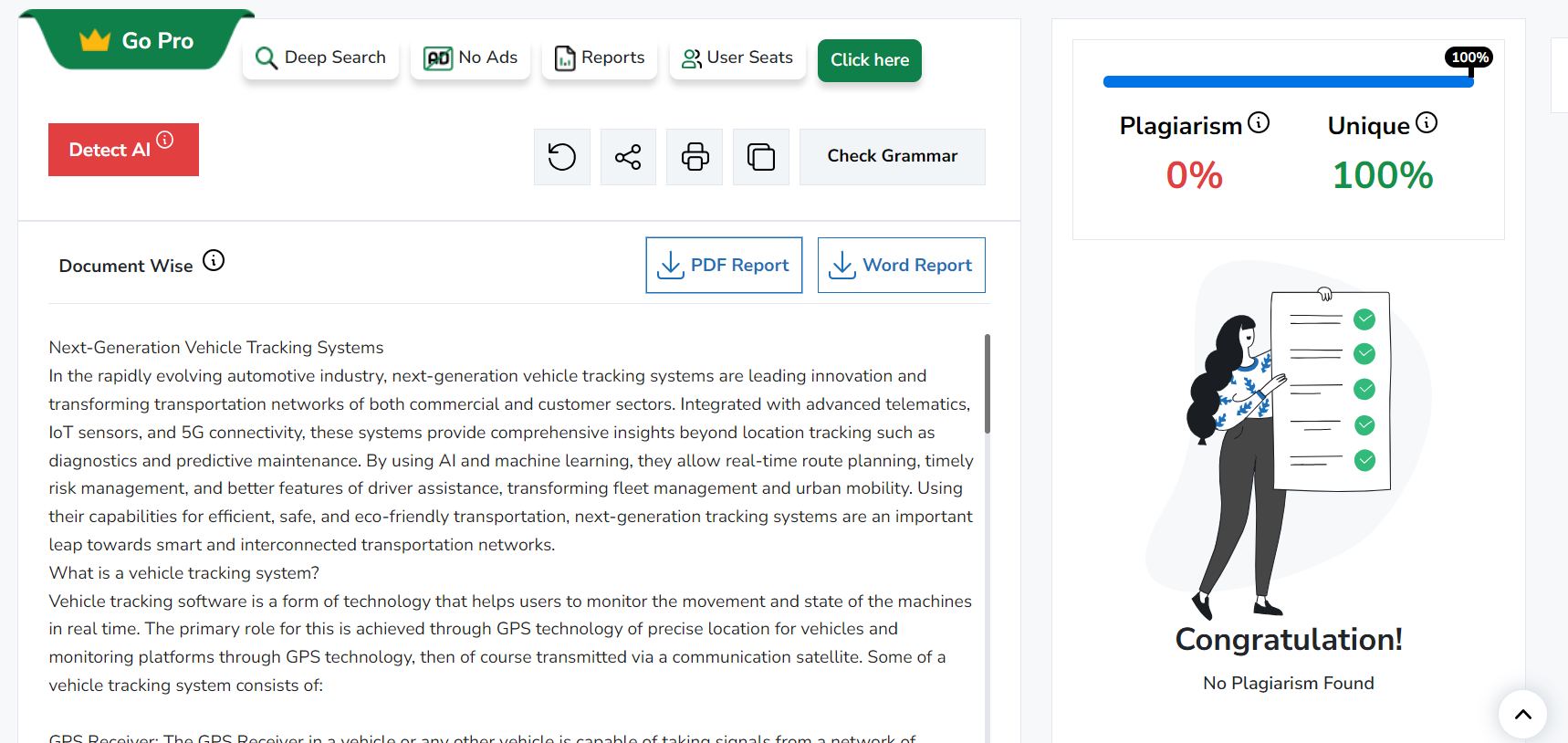
Task: Open info icon beside Plagiarism label
Action: pyautogui.click(x=1259, y=122)
